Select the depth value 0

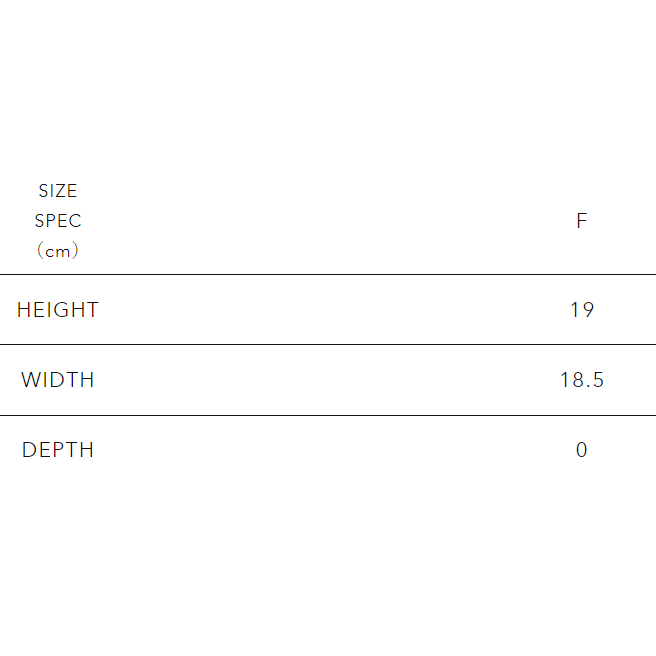coord(581,450)
